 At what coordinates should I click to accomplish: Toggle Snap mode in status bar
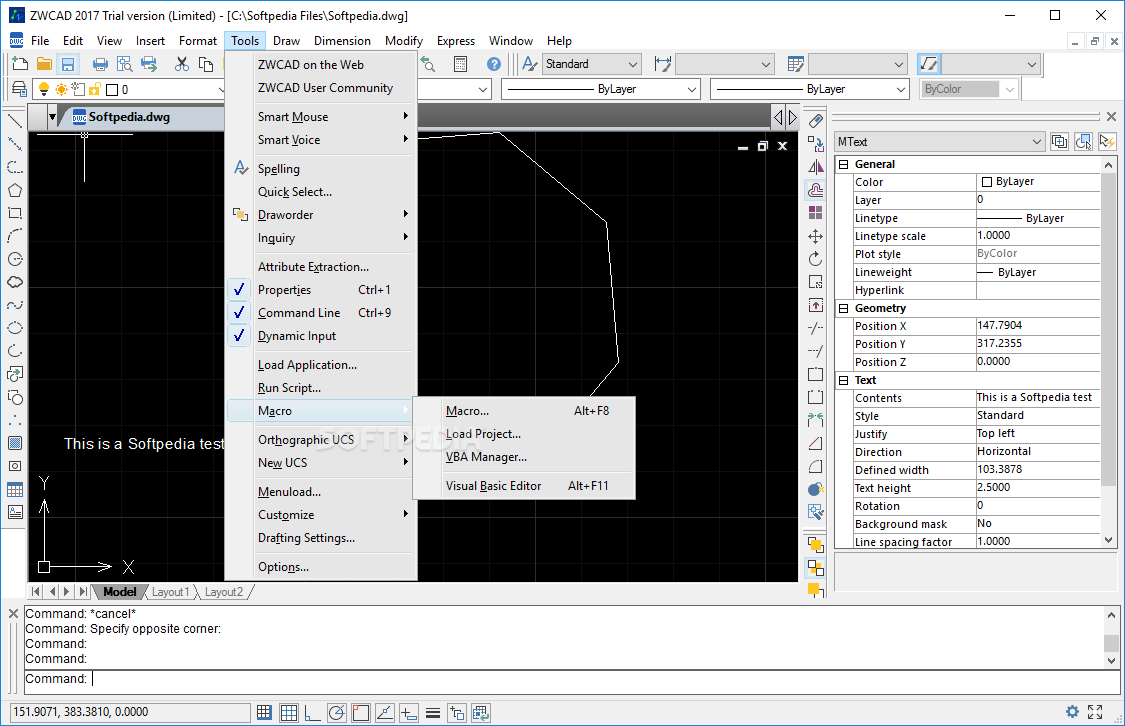coord(264,712)
